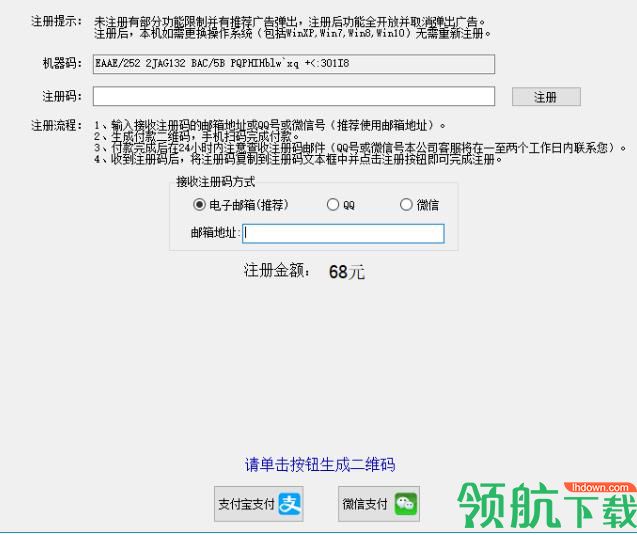Click the WeChat logo icon
637x535 pixels.
[406, 504]
